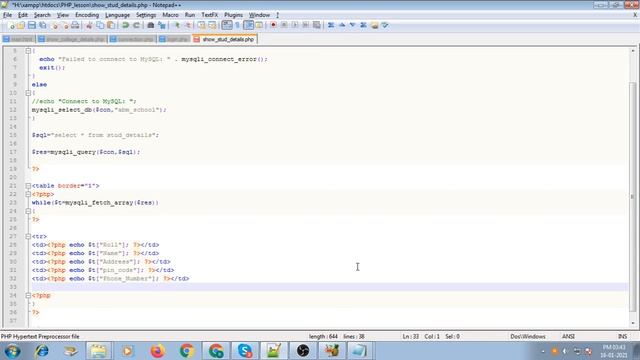
Task: Collapse the table fold marker at line 21
Action: [28, 186]
